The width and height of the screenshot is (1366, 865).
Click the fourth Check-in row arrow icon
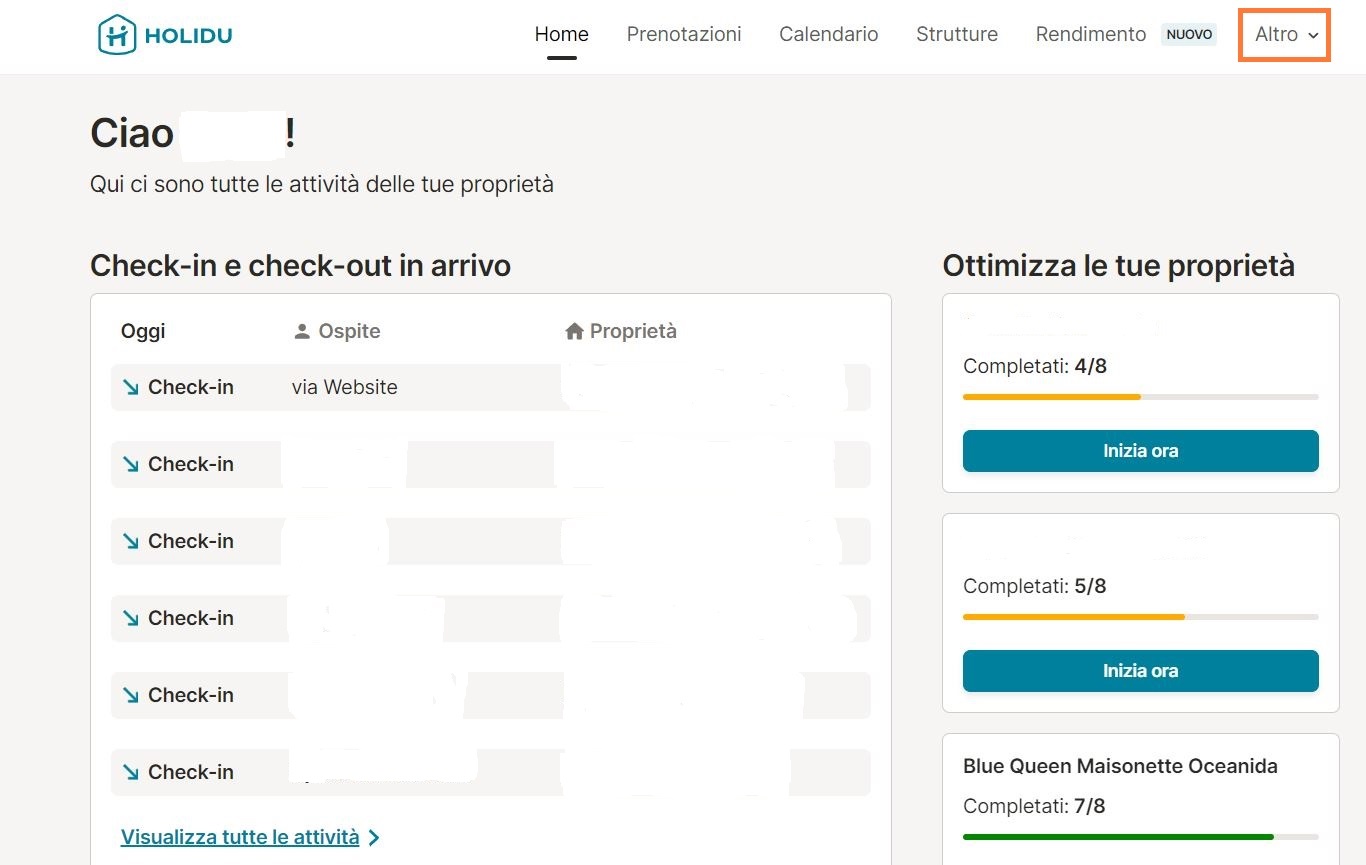click(x=131, y=618)
